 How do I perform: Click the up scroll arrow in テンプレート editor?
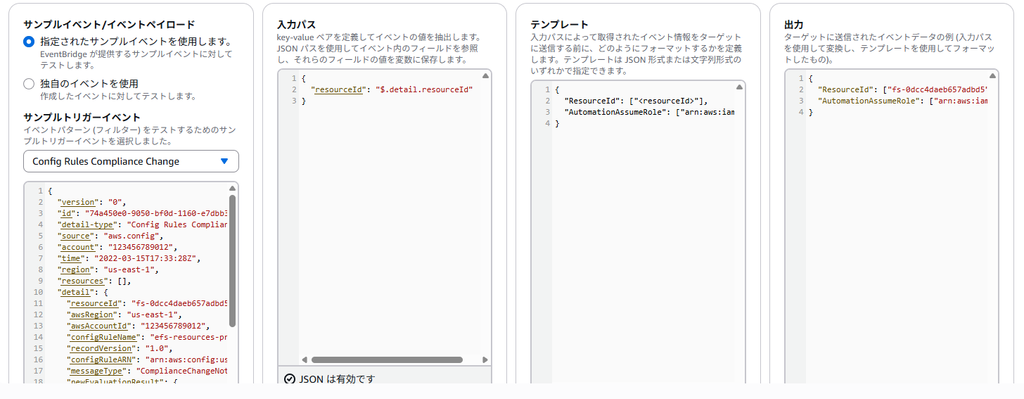pyautogui.click(x=739, y=87)
